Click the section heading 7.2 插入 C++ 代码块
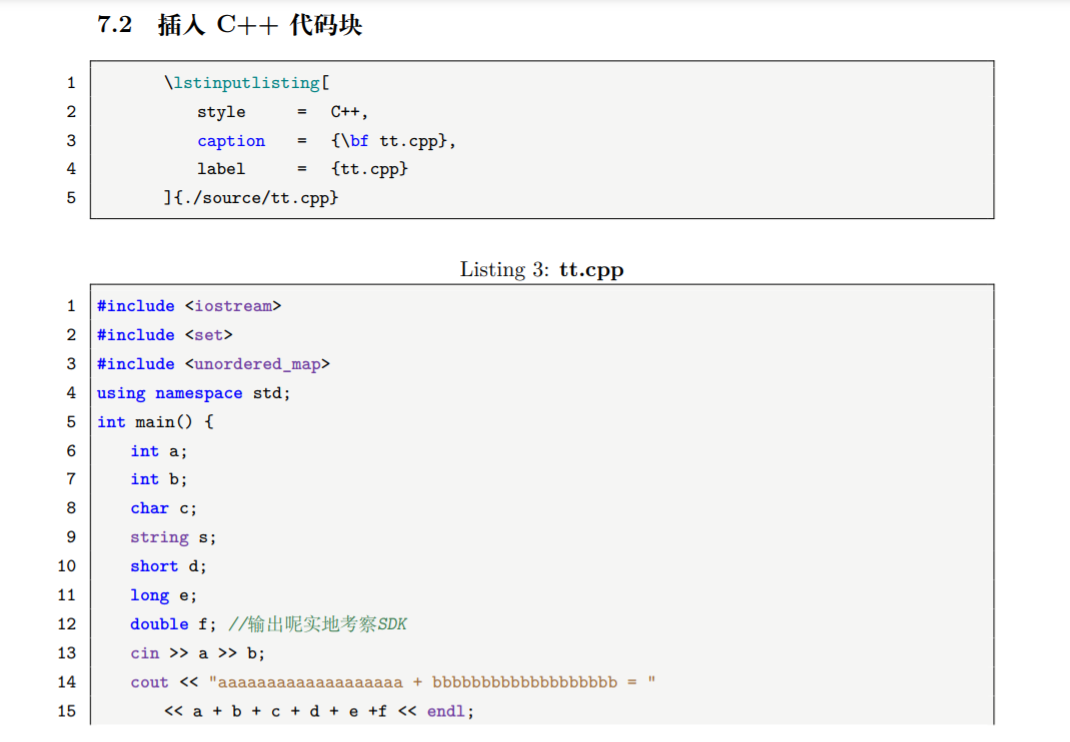This screenshot has width=1070, height=742. [x=229, y=25]
